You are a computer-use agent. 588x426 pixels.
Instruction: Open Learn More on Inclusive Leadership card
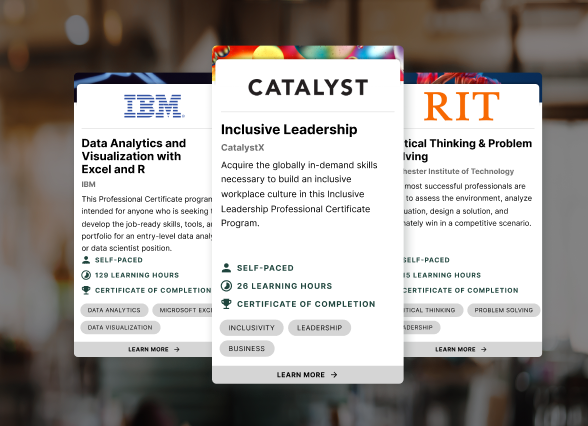pyautogui.click(x=308, y=375)
